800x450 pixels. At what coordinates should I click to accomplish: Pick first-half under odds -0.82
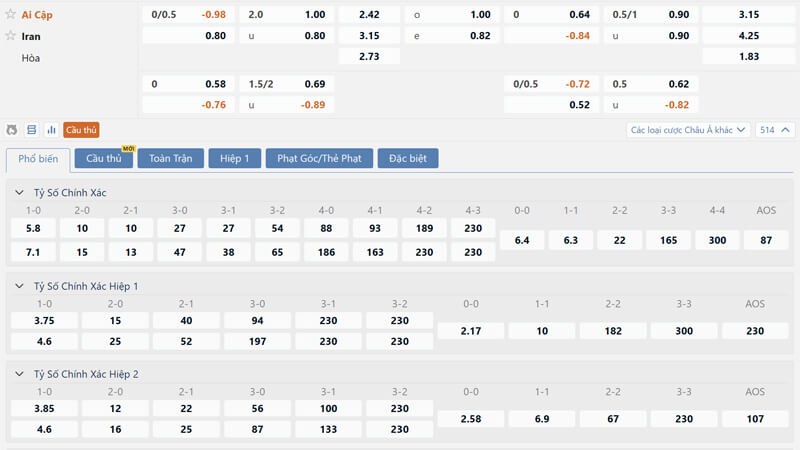click(x=651, y=105)
